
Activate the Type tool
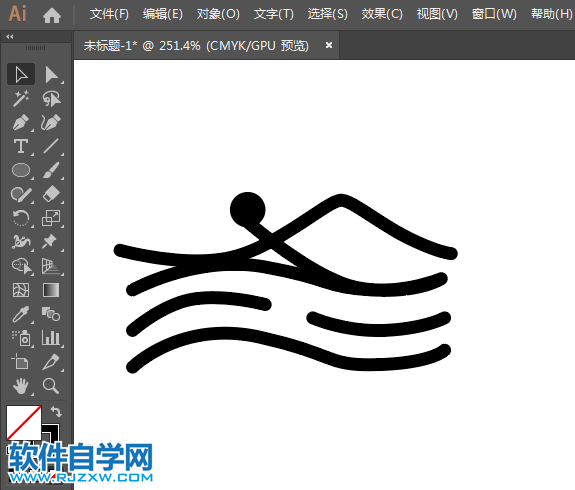21,146
